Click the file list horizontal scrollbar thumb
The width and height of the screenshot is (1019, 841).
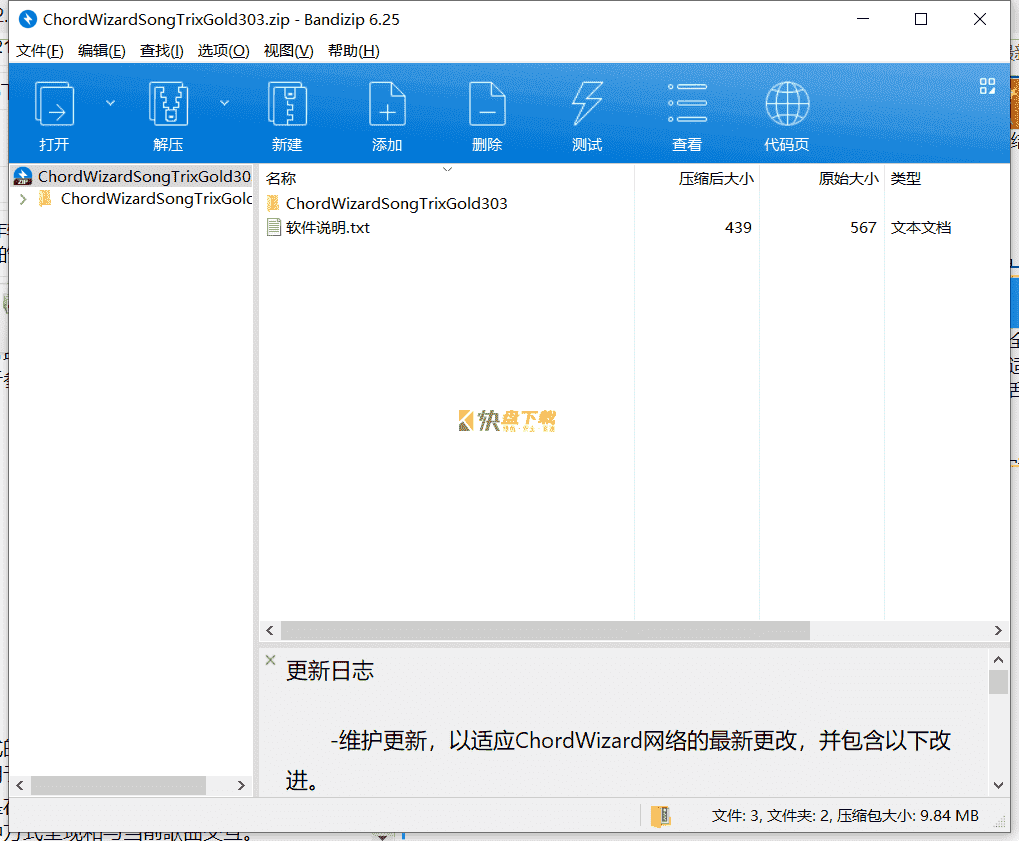(545, 630)
